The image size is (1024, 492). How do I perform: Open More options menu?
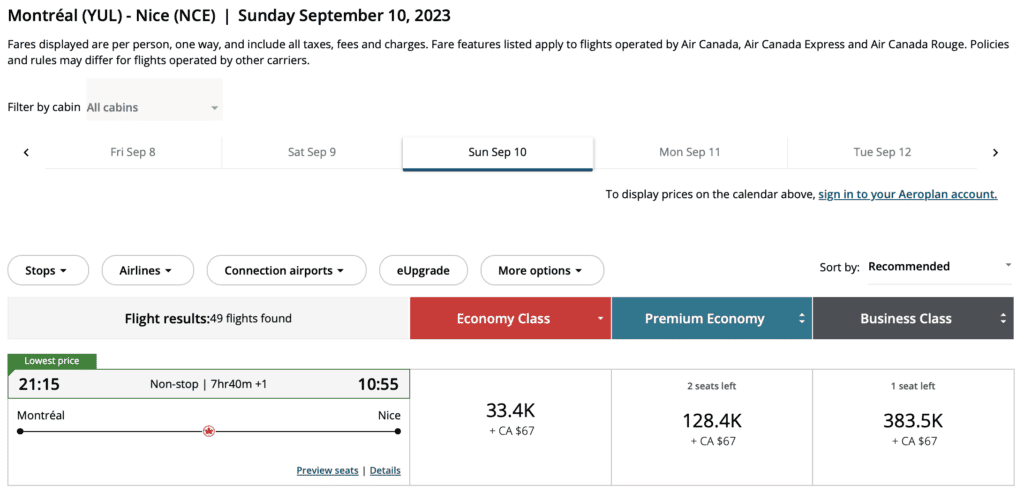tap(542, 270)
